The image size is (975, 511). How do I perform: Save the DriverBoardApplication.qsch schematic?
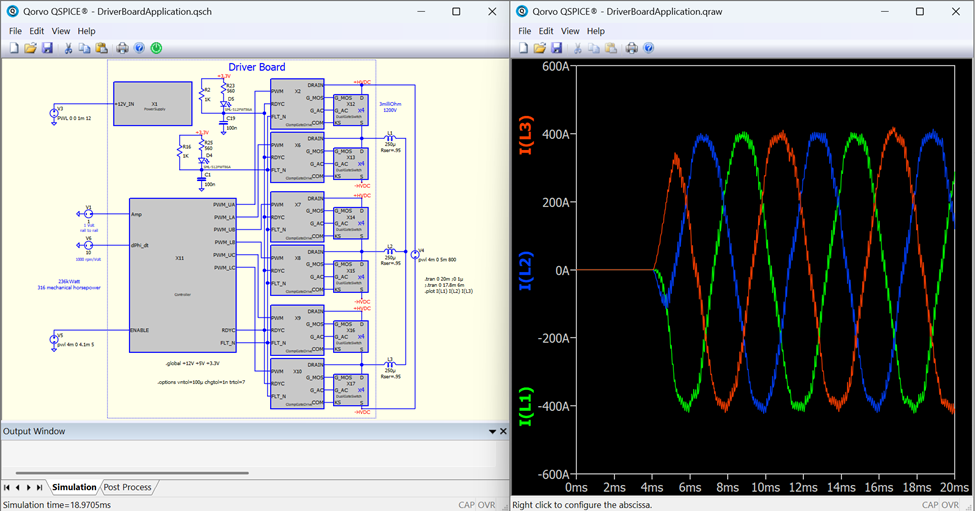pyautogui.click(x=47, y=48)
